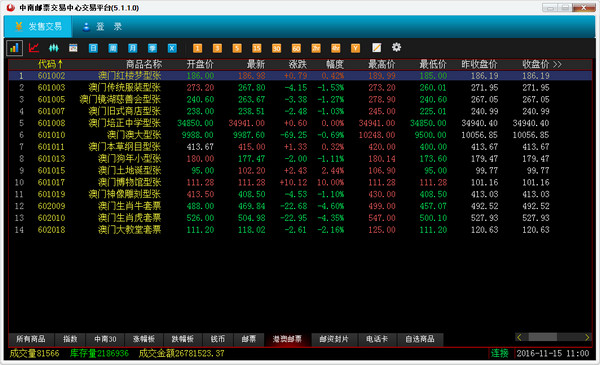Click the orange Y period icon
The width and height of the screenshot is (600, 365).
(355, 48)
